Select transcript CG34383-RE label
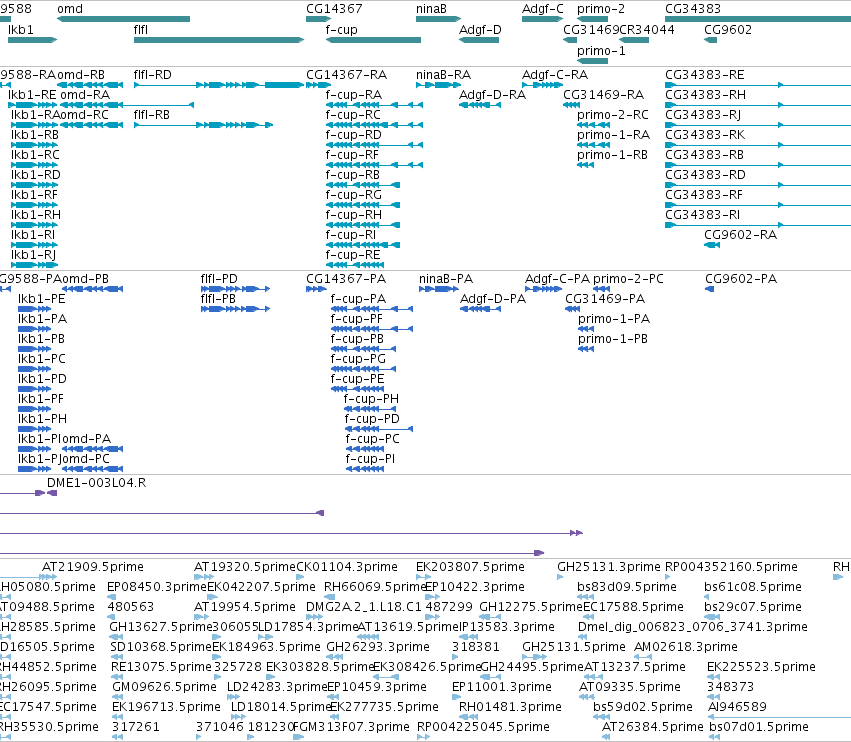The image size is (851, 742). [x=704, y=74]
